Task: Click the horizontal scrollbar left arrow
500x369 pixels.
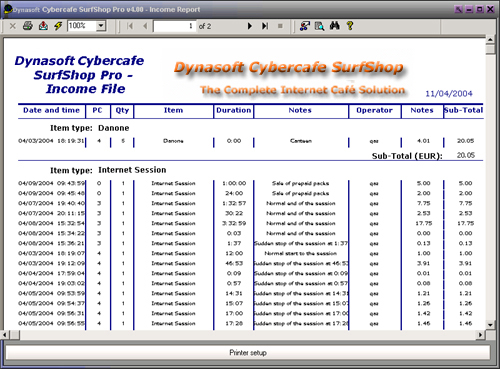Action: [5, 335]
